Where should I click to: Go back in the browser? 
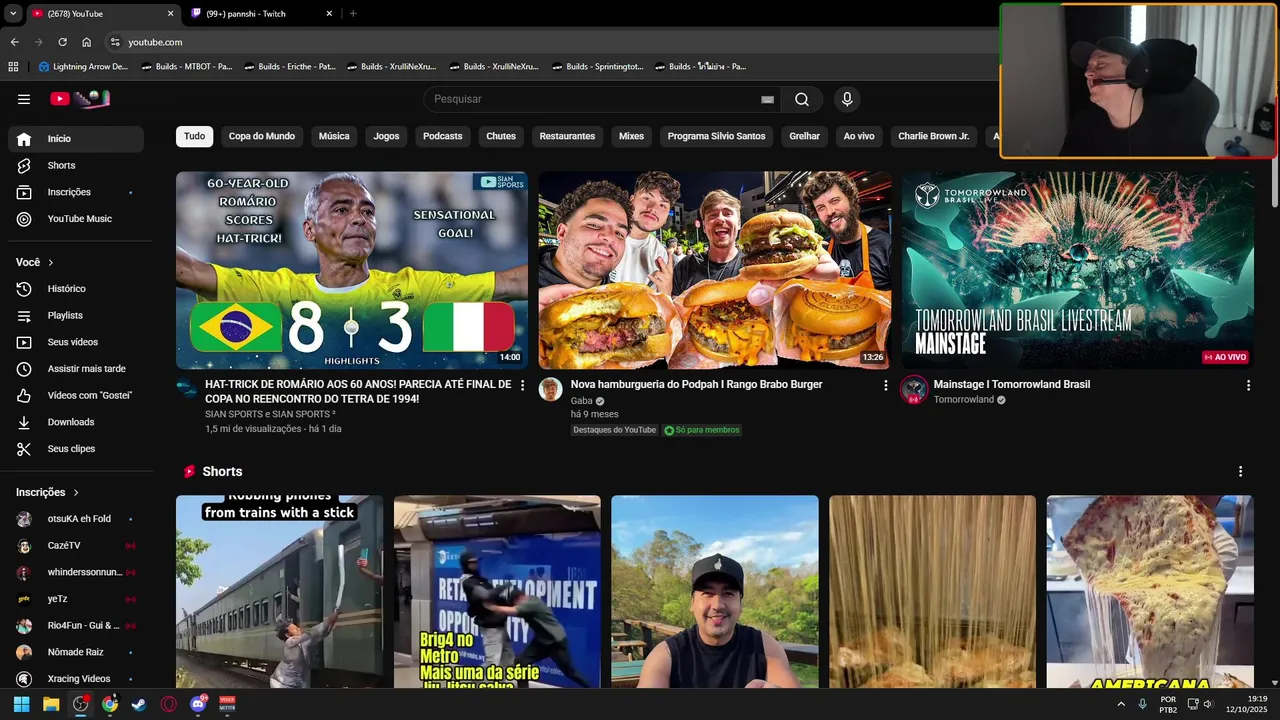pos(14,42)
